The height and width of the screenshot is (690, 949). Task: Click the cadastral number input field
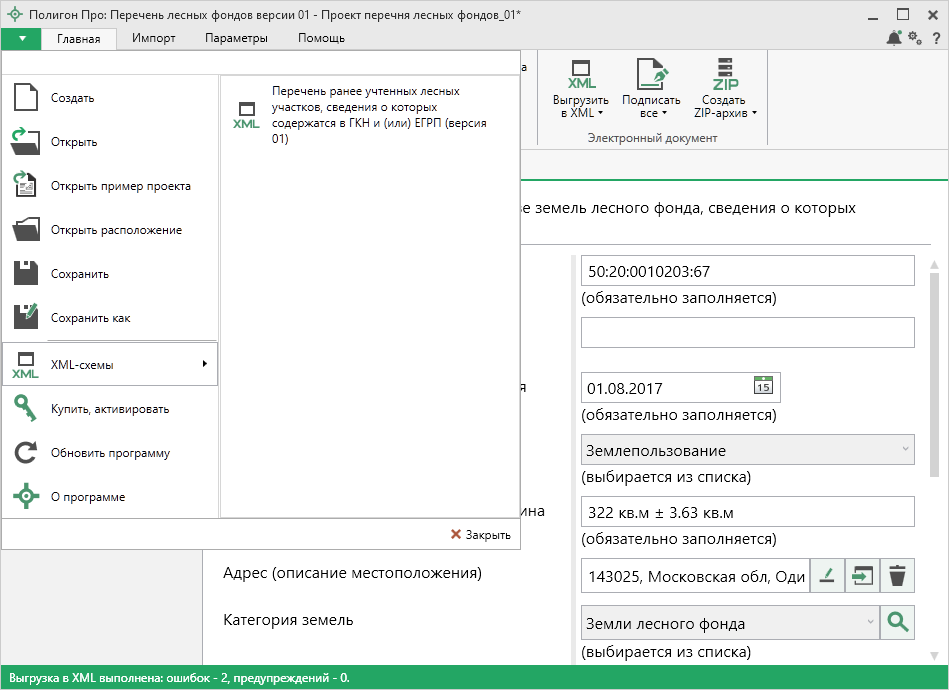click(747, 271)
